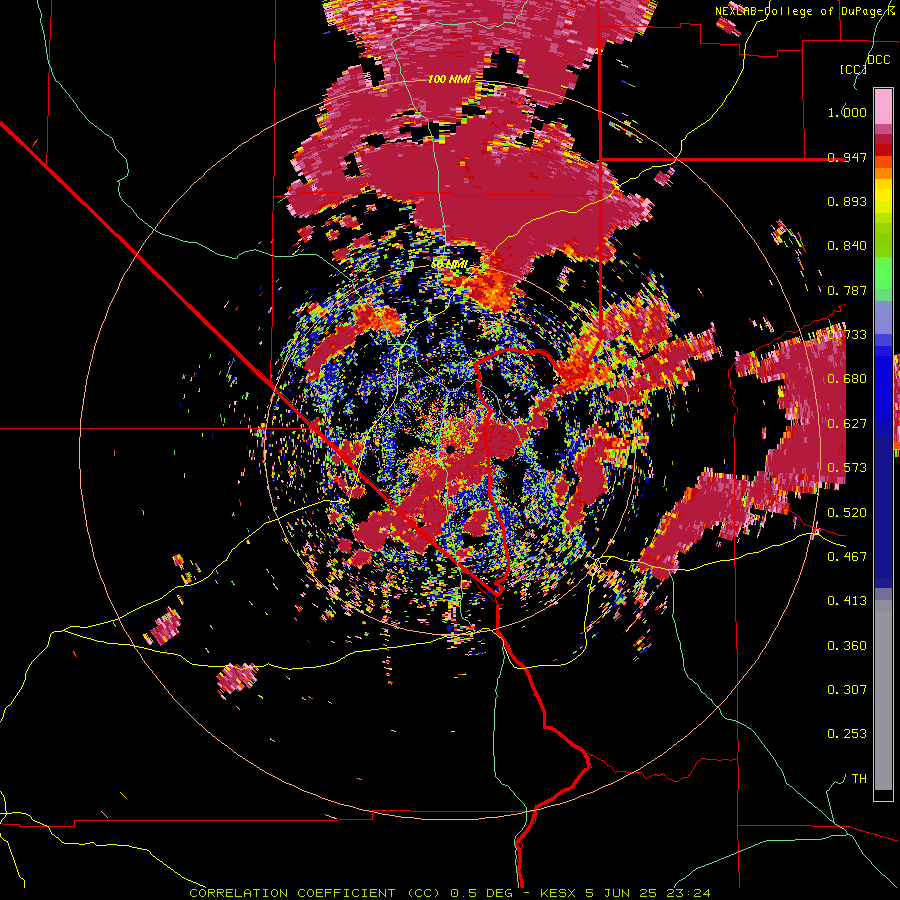This screenshot has height=900, width=900.
Task: Select the 0.573 color scale value
Action: click(x=847, y=468)
